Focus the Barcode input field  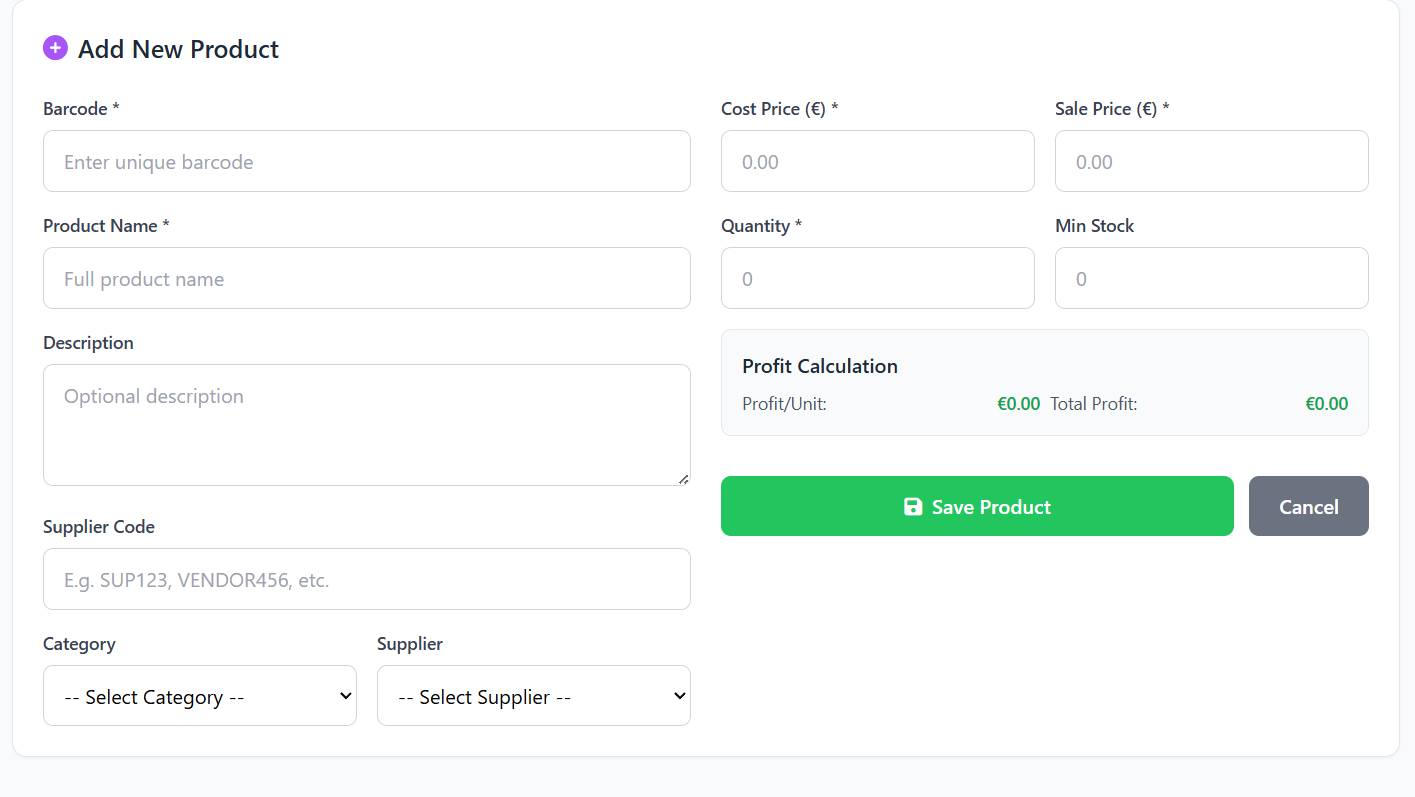coord(366,162)
